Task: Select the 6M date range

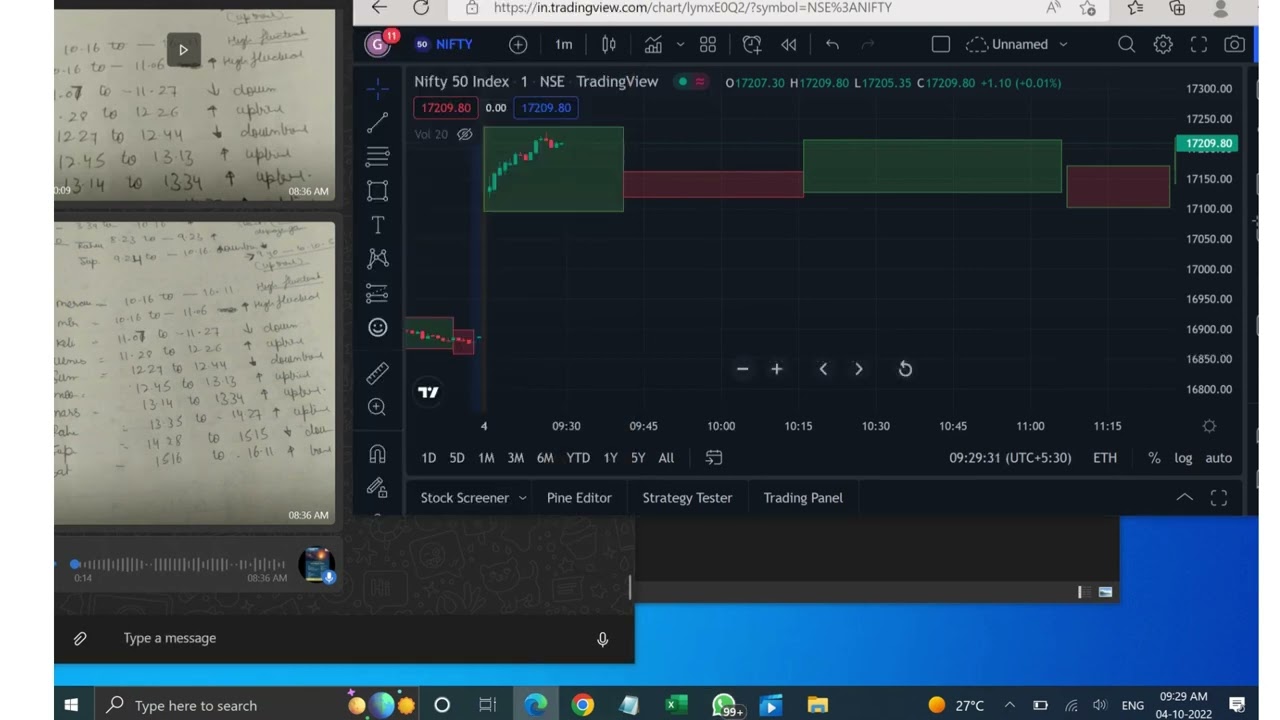Action: 545,458
